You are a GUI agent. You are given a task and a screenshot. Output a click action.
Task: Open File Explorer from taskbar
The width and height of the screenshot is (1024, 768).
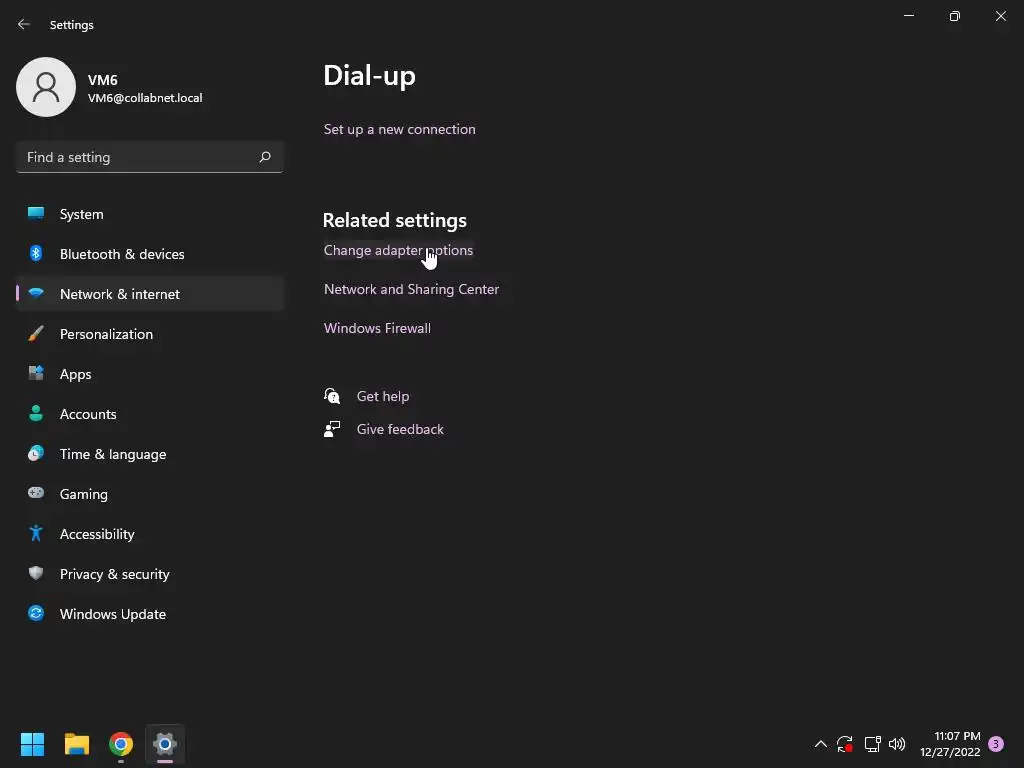click(76, 744)
